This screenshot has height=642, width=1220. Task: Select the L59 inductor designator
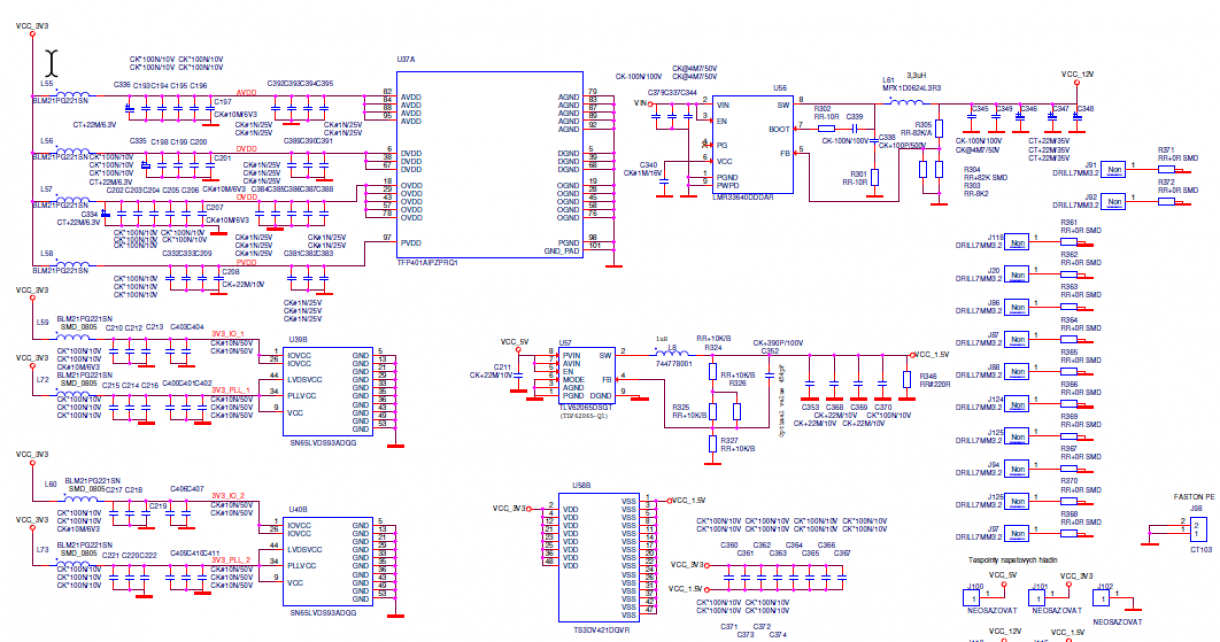pyautogui.click(x=42, y=322)
